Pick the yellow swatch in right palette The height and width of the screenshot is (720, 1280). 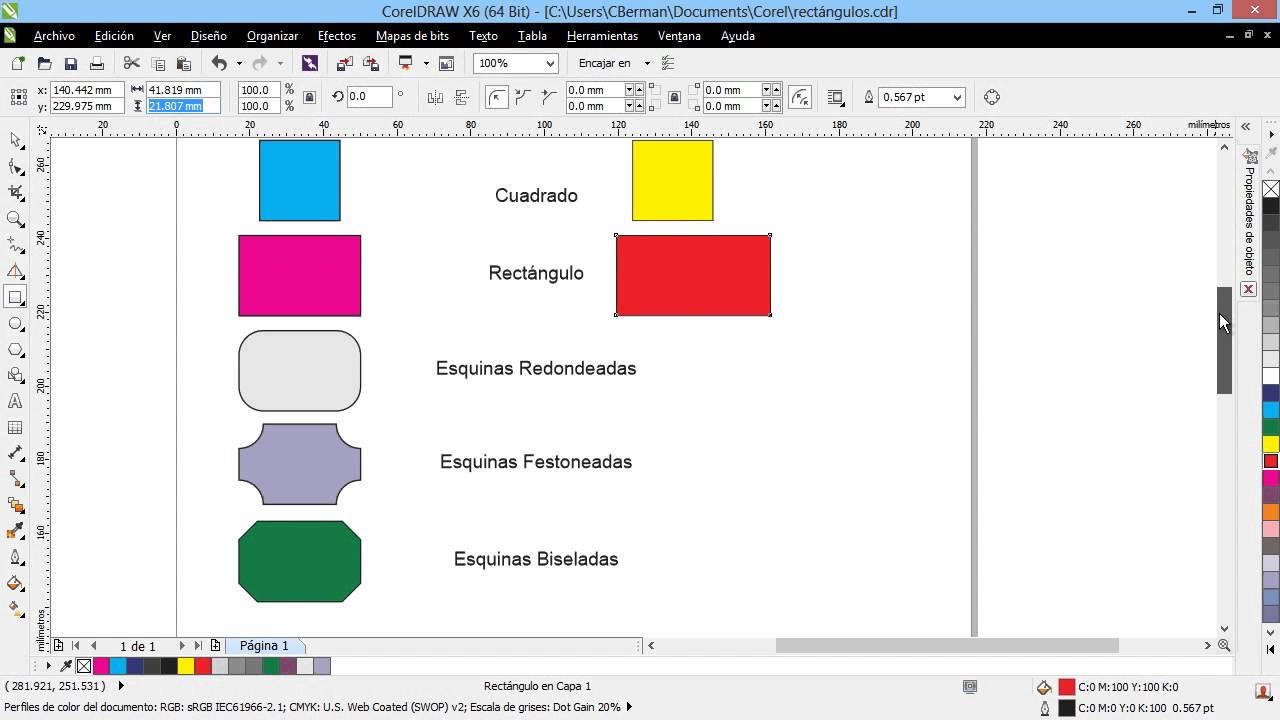(x=1271, y=444)
